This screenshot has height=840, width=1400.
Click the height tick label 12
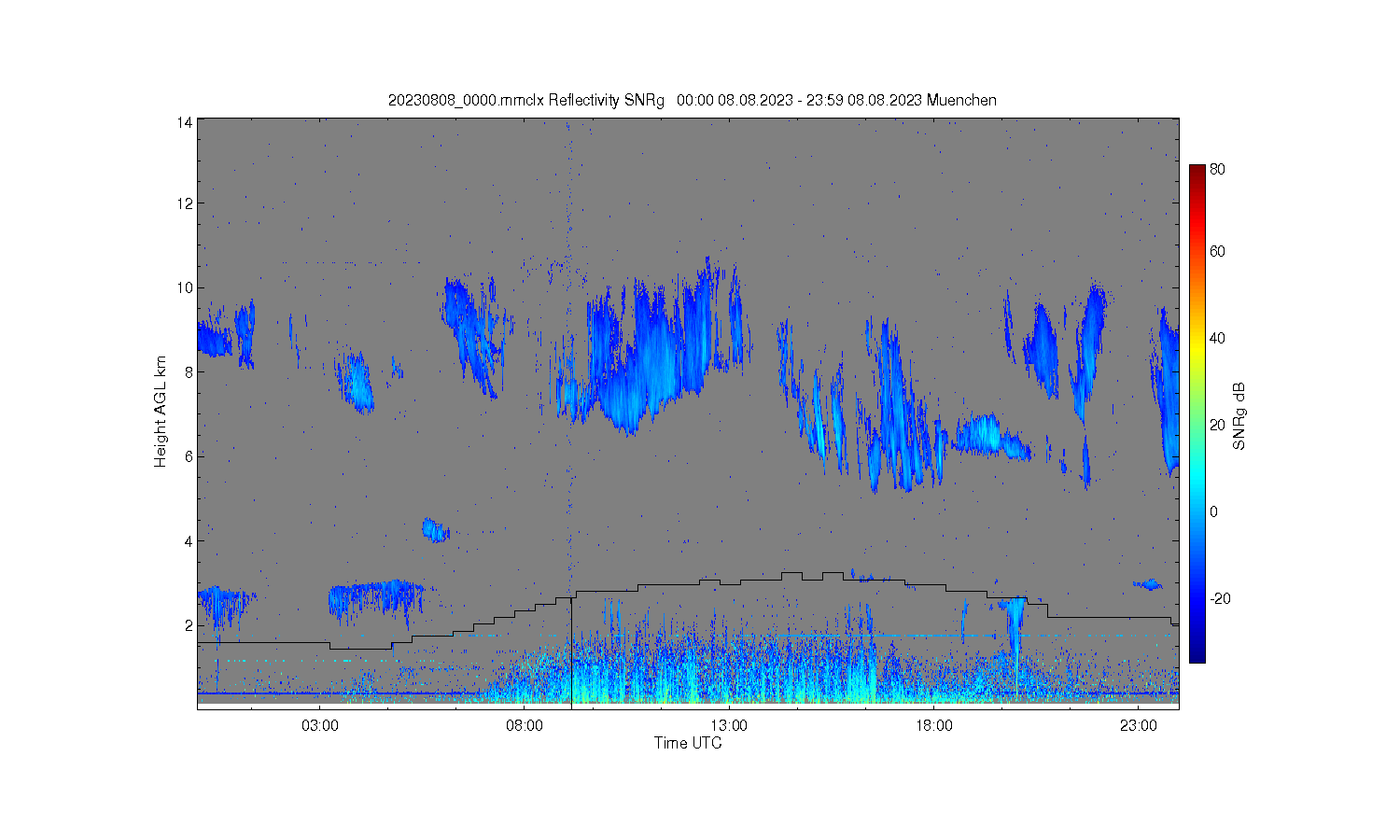tap(186, 203)
